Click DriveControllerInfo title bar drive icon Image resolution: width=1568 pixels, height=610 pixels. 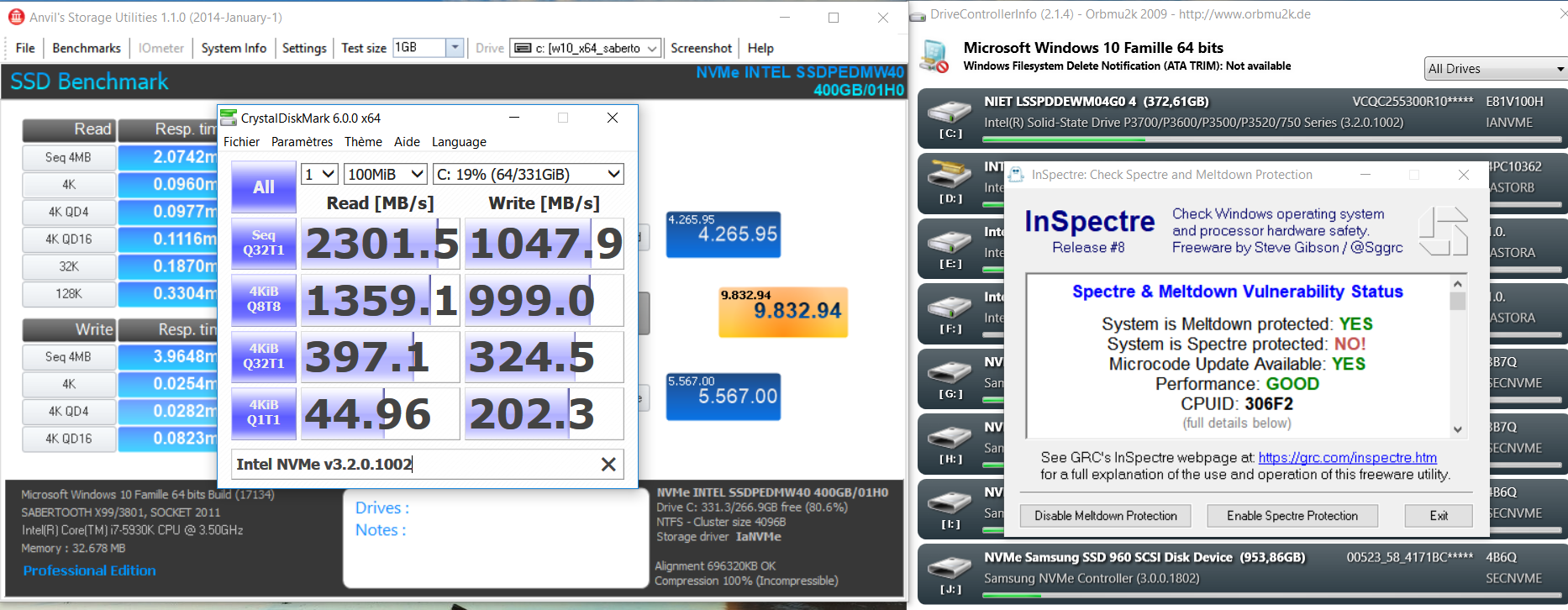[x=918, y=15]
